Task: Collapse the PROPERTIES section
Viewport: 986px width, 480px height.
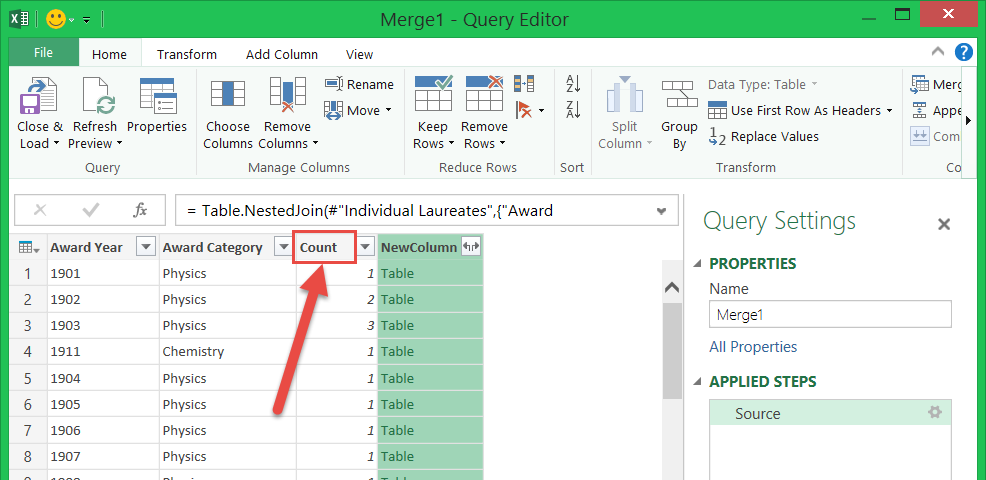Action: 697,264
